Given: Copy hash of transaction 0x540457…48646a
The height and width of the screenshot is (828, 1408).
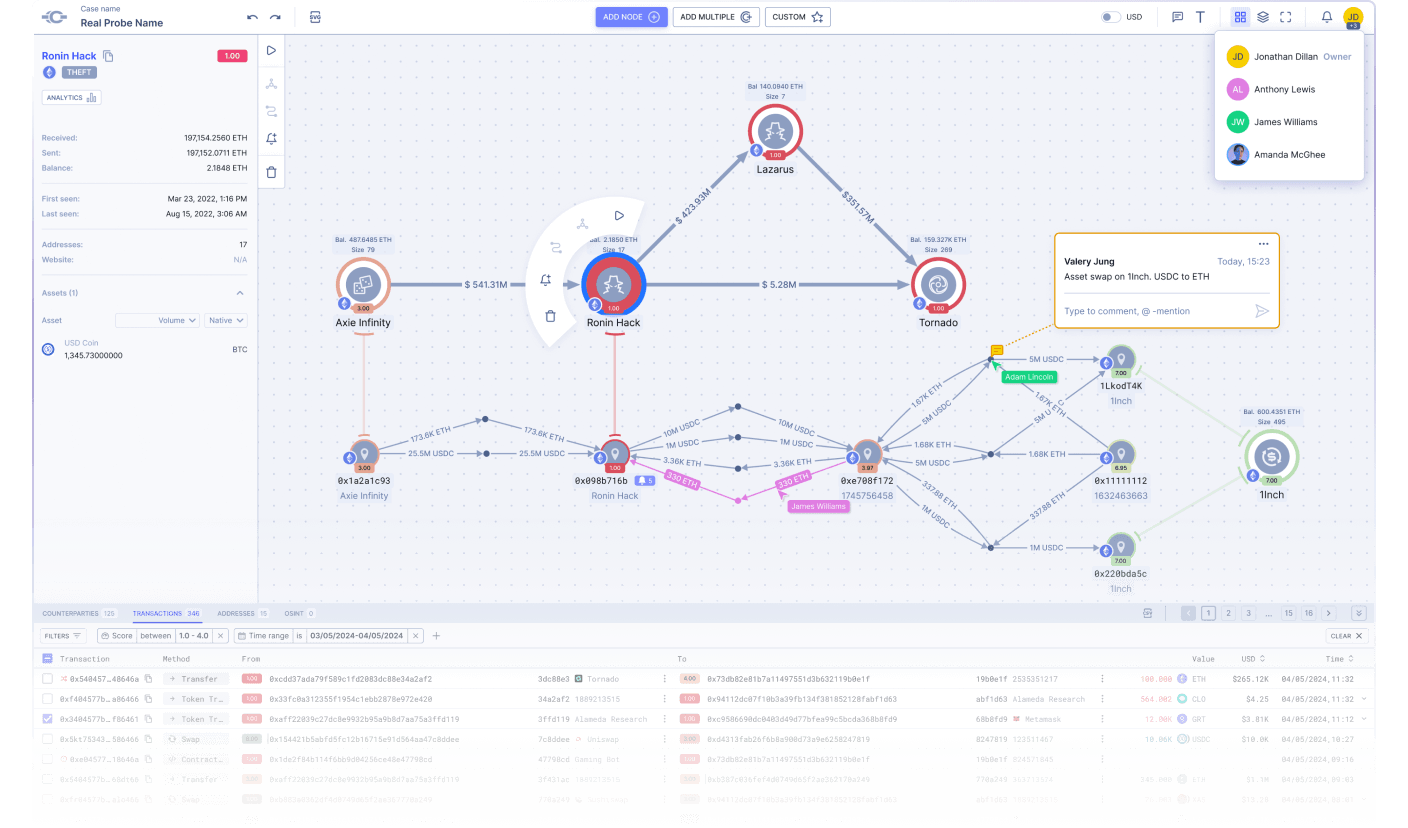Looking at the screenshot, I should coord(147,679).
